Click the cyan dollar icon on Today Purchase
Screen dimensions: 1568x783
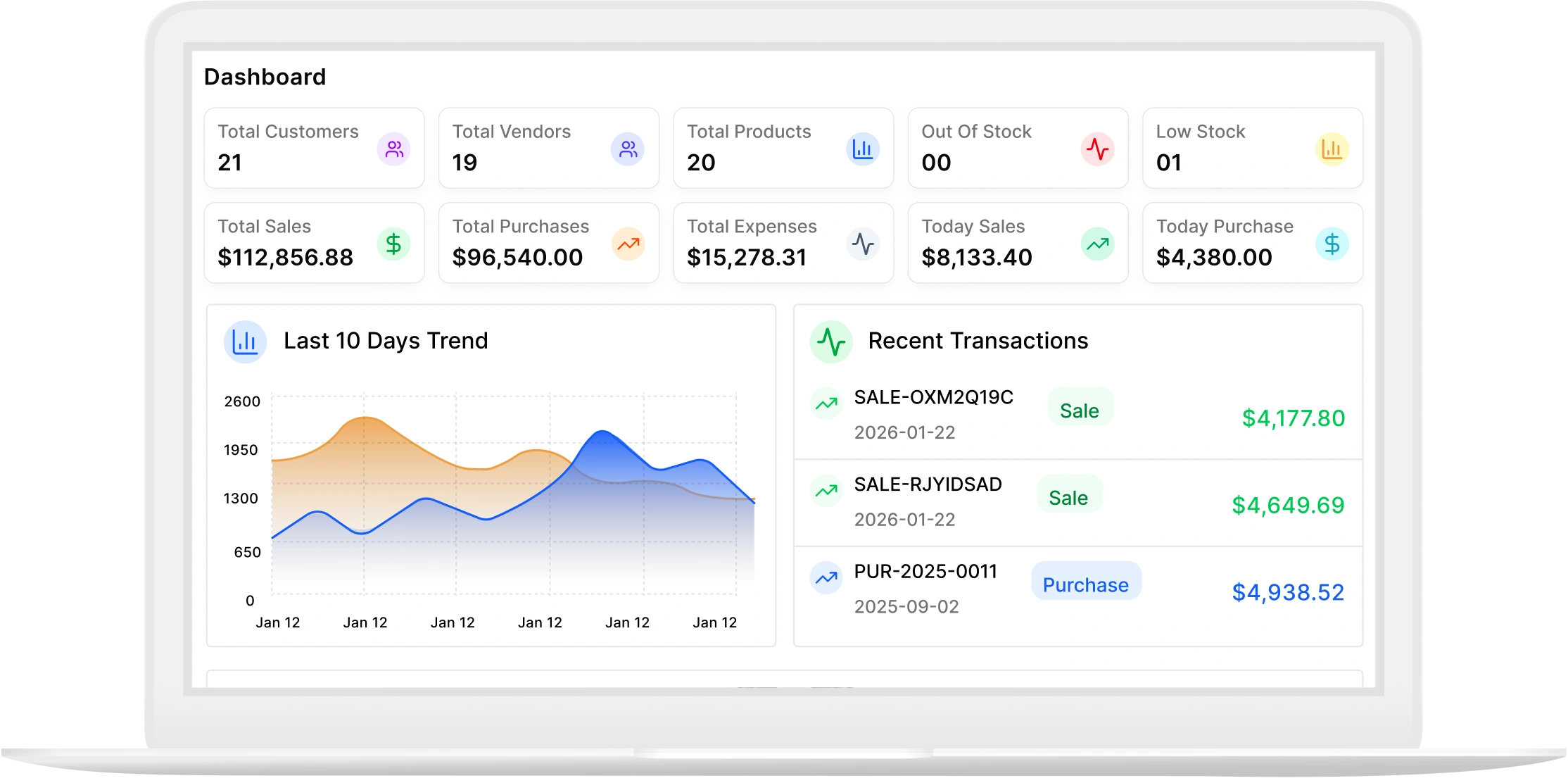(x=1332, y=244)
